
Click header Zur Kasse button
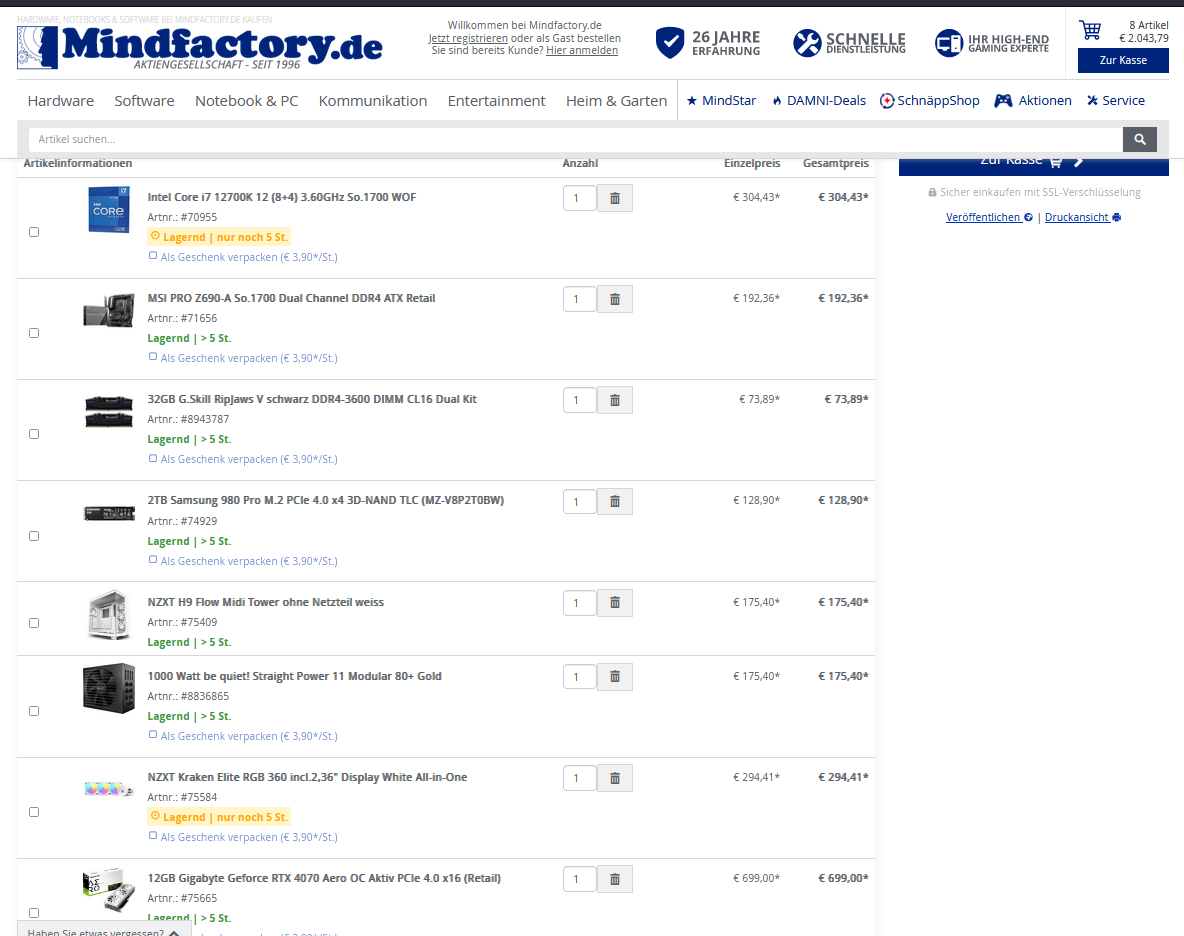coord(1123,60)
